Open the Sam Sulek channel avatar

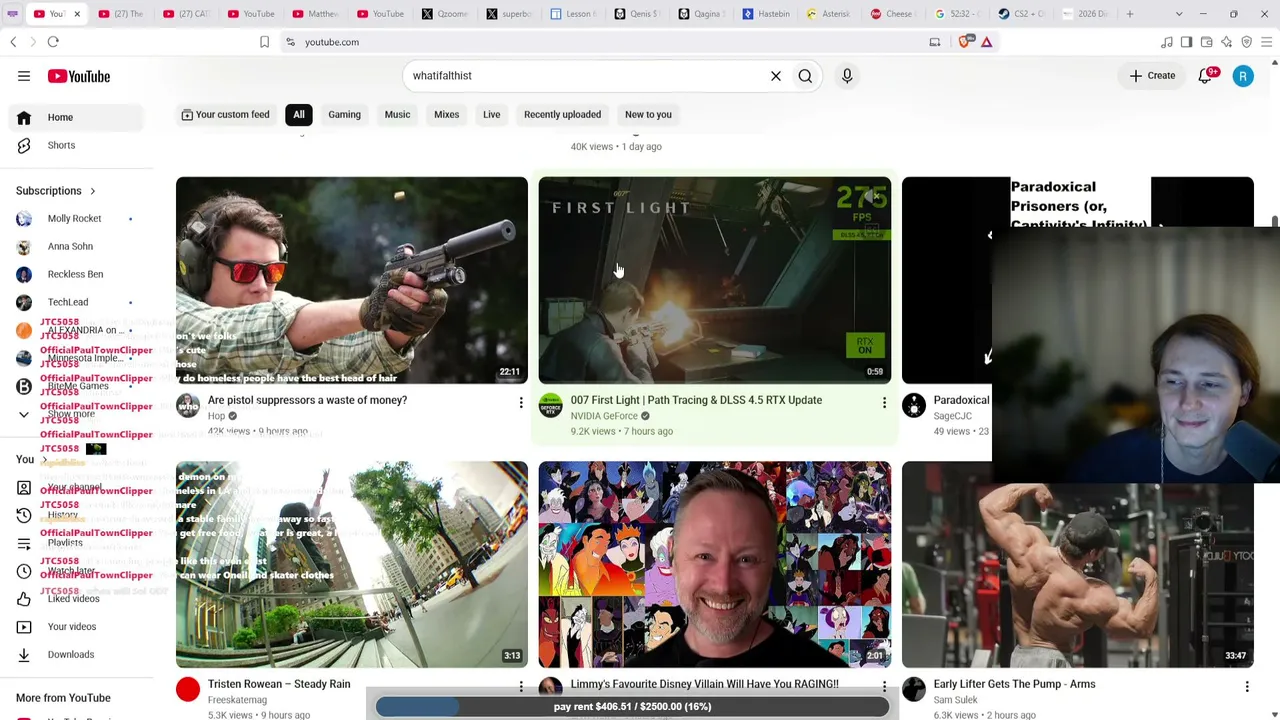[x=914, y=689]
